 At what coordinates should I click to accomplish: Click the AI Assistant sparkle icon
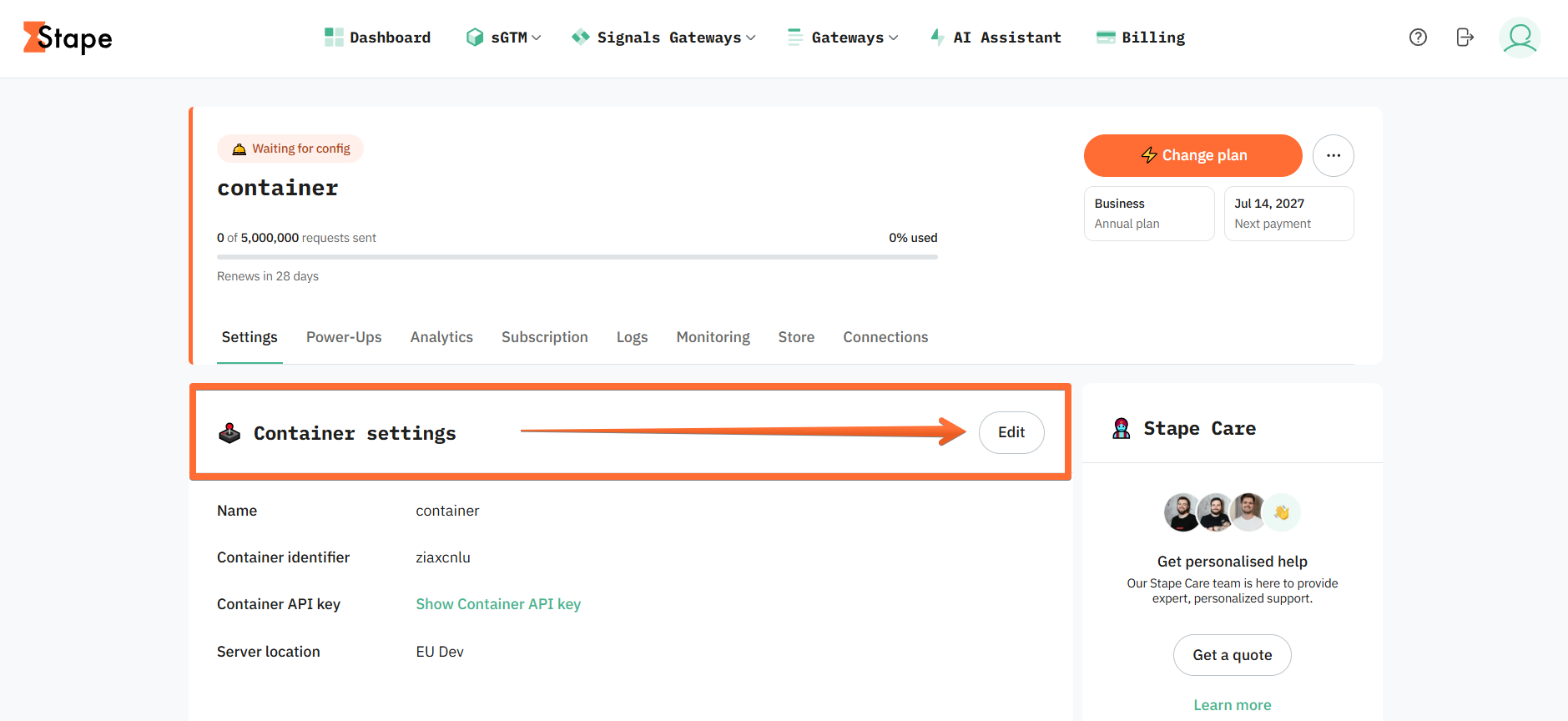coord(938,38)
